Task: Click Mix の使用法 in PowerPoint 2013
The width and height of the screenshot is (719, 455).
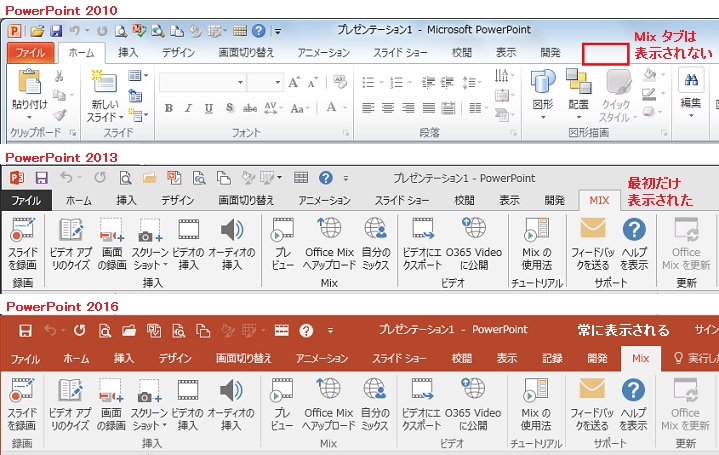Action: click(x=536, y=244)
